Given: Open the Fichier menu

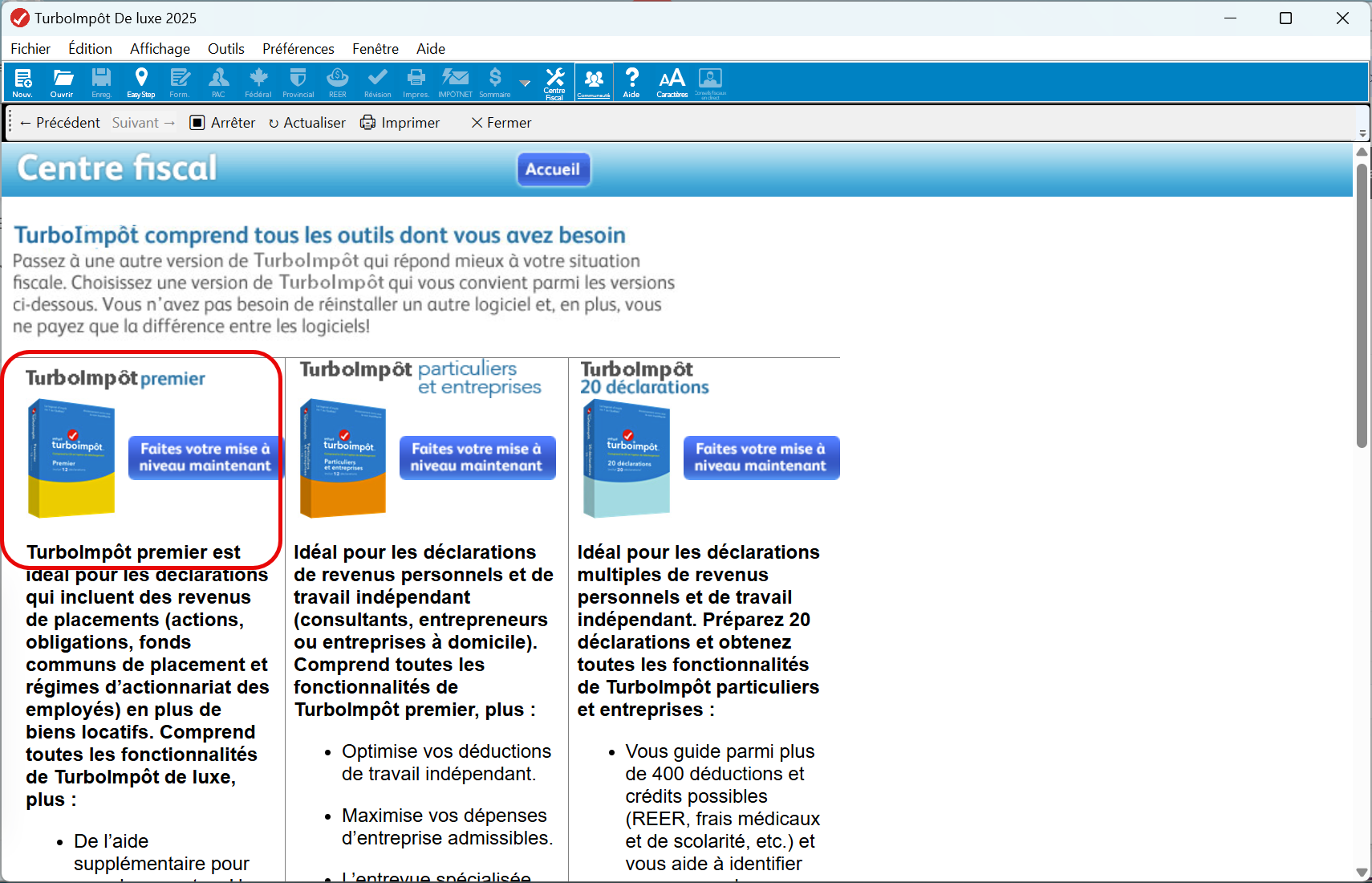Looking at the screenshot, I should 30,49.
